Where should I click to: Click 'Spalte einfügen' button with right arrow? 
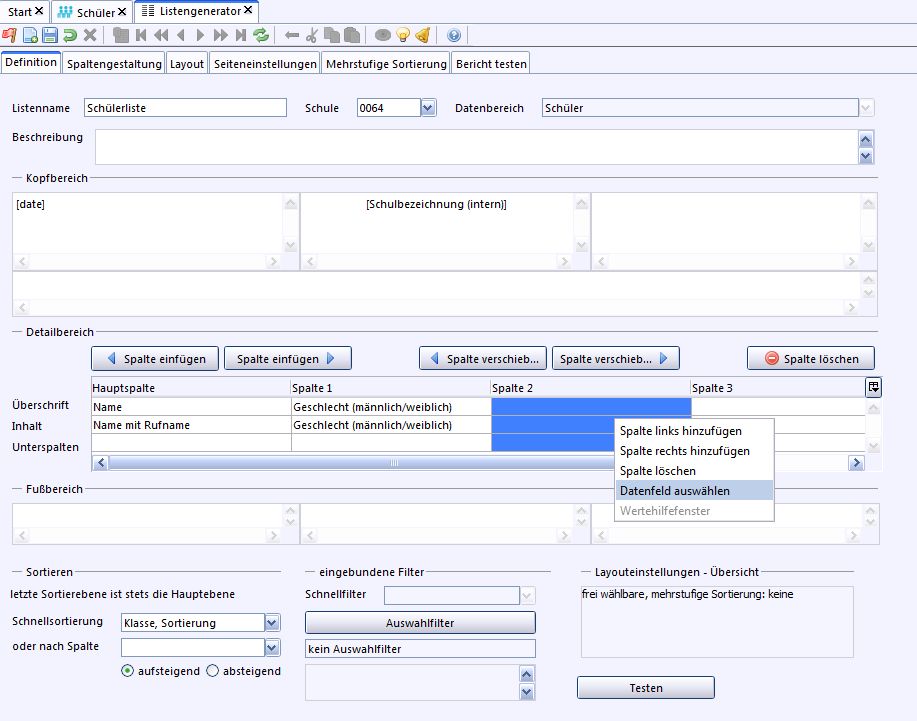click(288, 358)
